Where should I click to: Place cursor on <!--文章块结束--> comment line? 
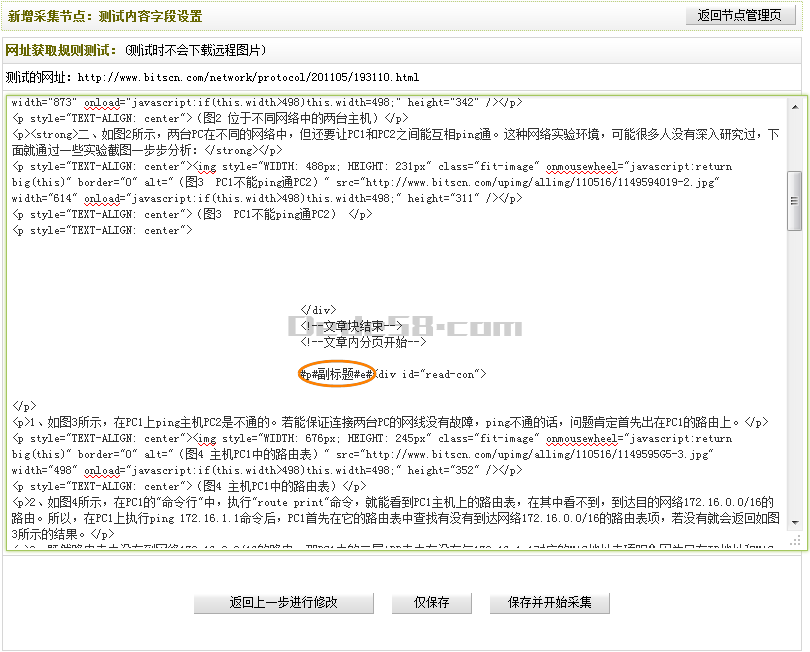tap(350, 326)
